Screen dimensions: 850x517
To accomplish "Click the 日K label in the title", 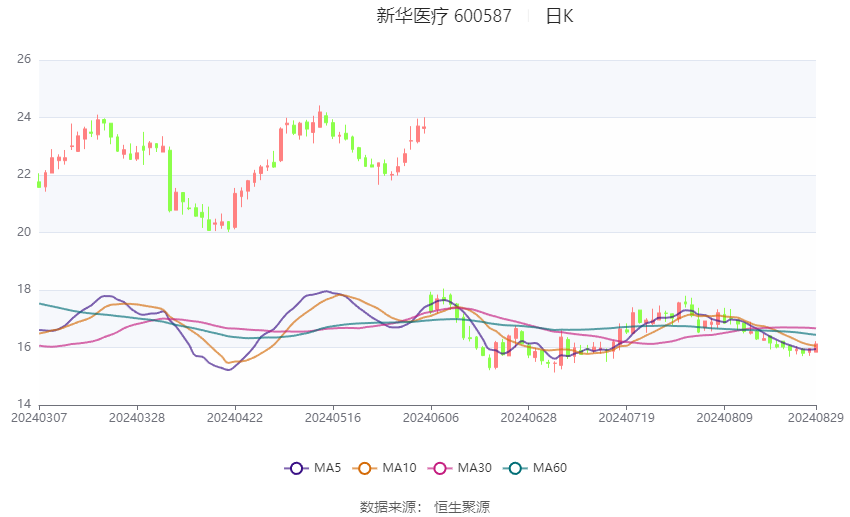I will [x=559, y=16].
